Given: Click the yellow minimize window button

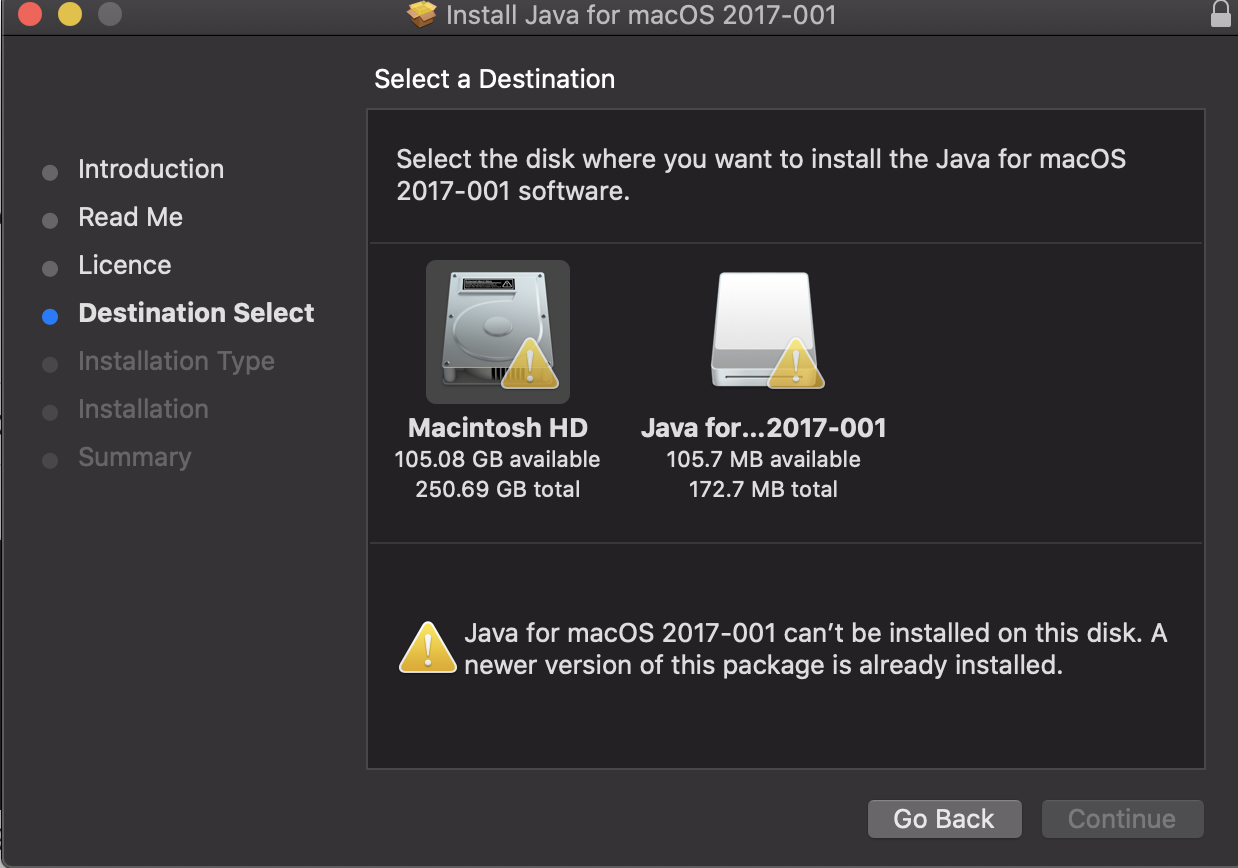Looking at the screenshot, I should 70,15.
